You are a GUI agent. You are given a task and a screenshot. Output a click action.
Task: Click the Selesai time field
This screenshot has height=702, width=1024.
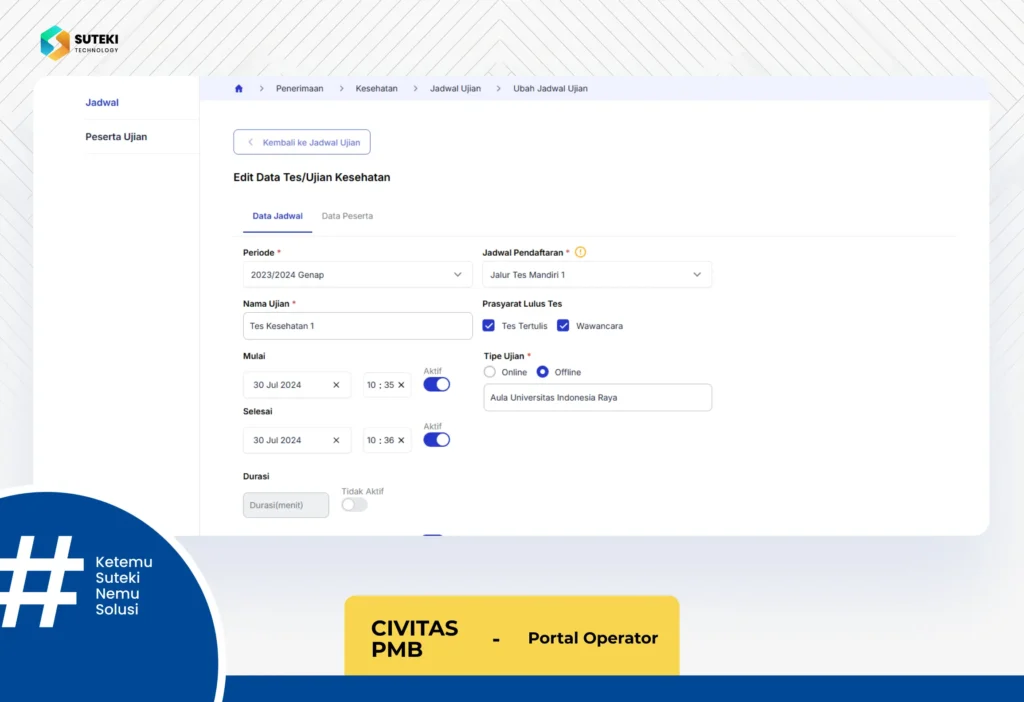point(387,441)
